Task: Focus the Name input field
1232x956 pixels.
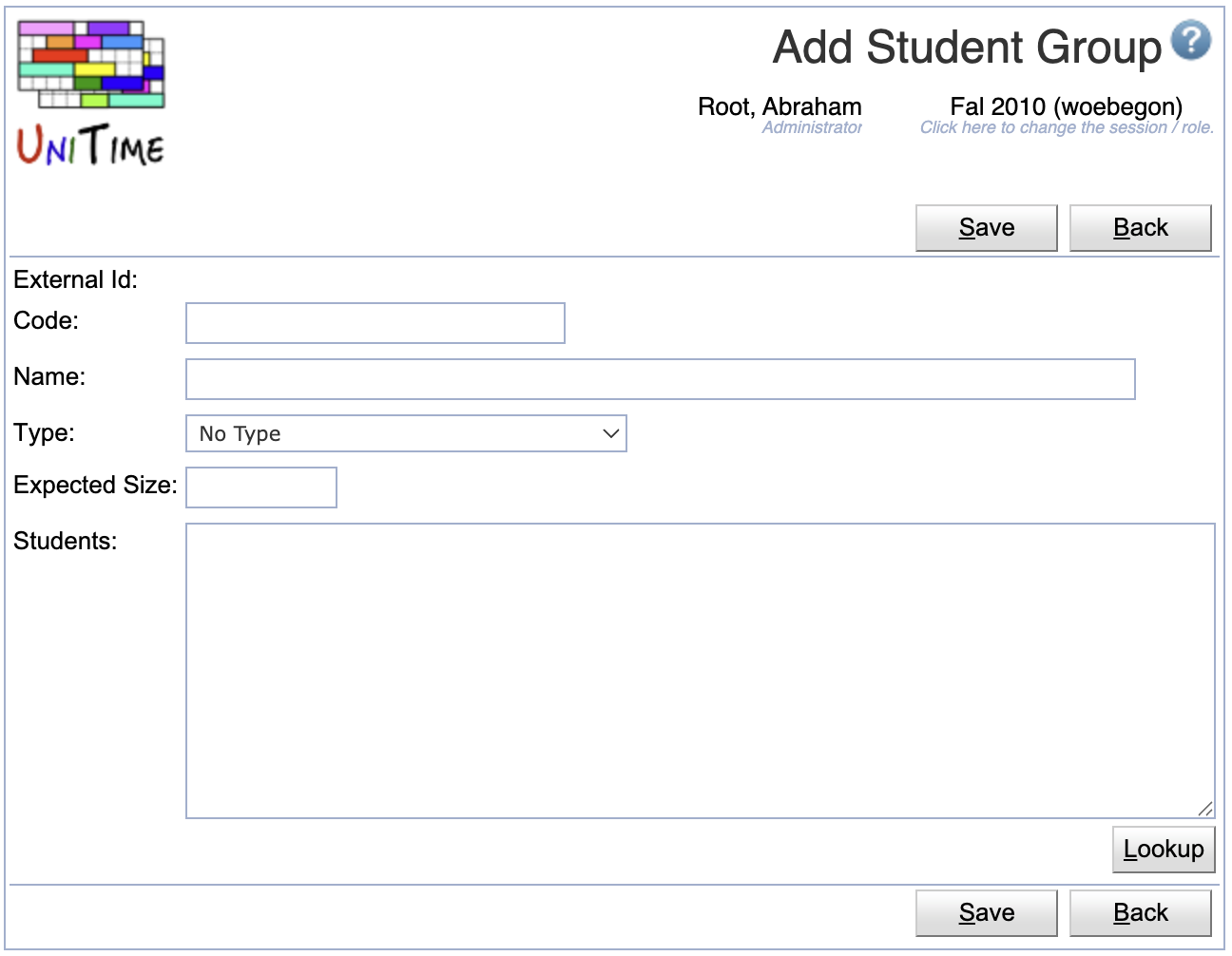Action: [660, 379]
